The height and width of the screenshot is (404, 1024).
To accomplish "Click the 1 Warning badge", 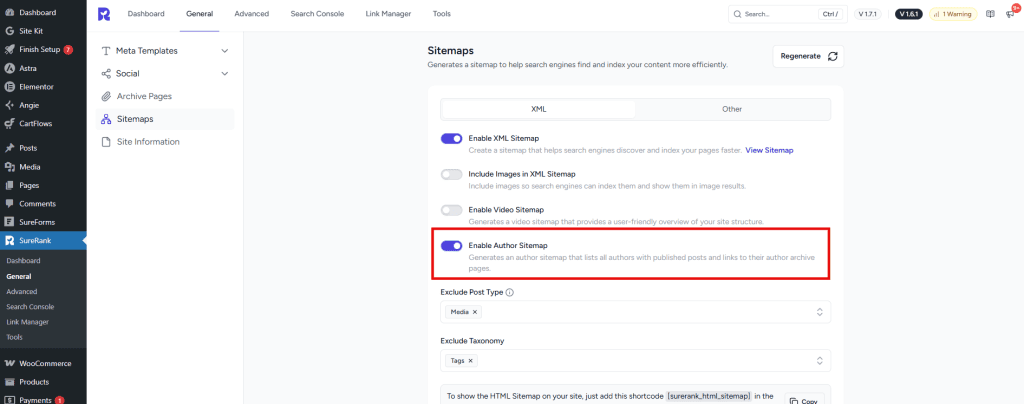I will click(x=956, y=14).
